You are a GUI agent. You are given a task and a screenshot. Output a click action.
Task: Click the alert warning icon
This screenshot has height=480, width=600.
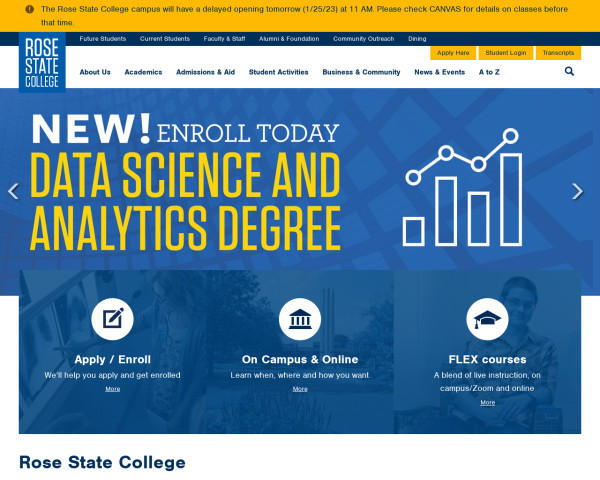(x=29, y=9)
